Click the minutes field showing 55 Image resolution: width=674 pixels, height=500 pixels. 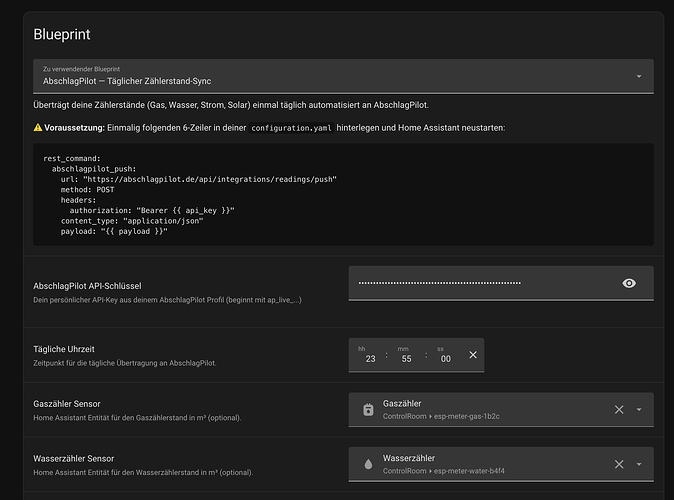click(406, 355)
